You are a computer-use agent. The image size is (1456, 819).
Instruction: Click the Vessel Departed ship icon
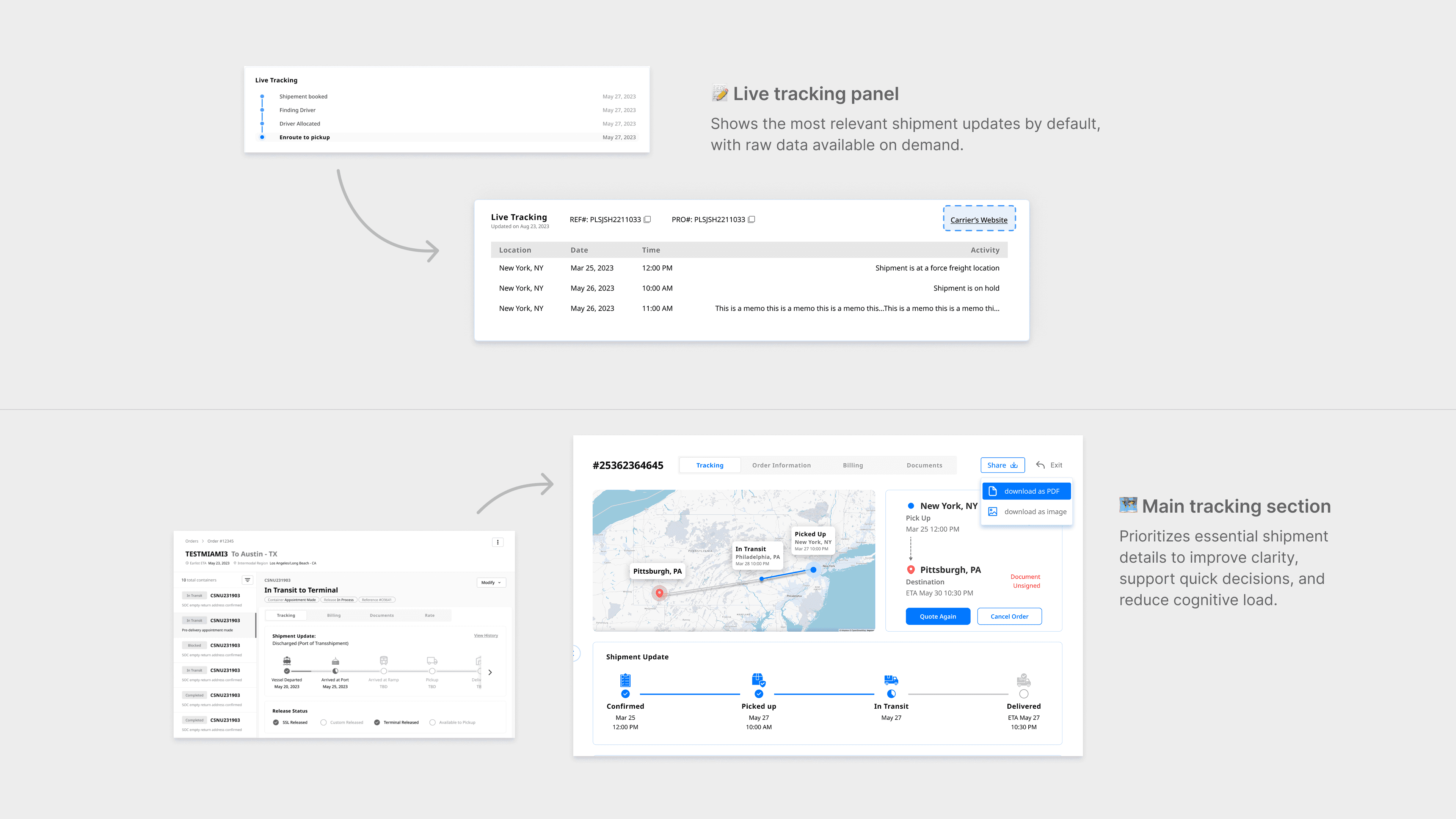tap(287, 660)
